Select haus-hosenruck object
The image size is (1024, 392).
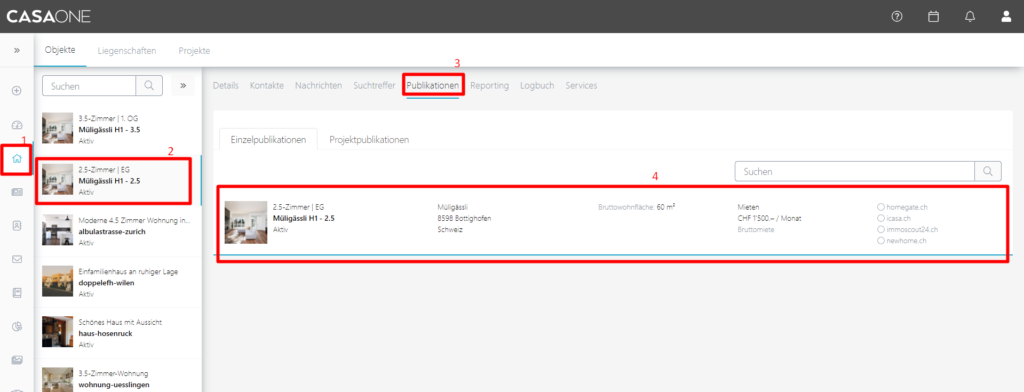118,333
